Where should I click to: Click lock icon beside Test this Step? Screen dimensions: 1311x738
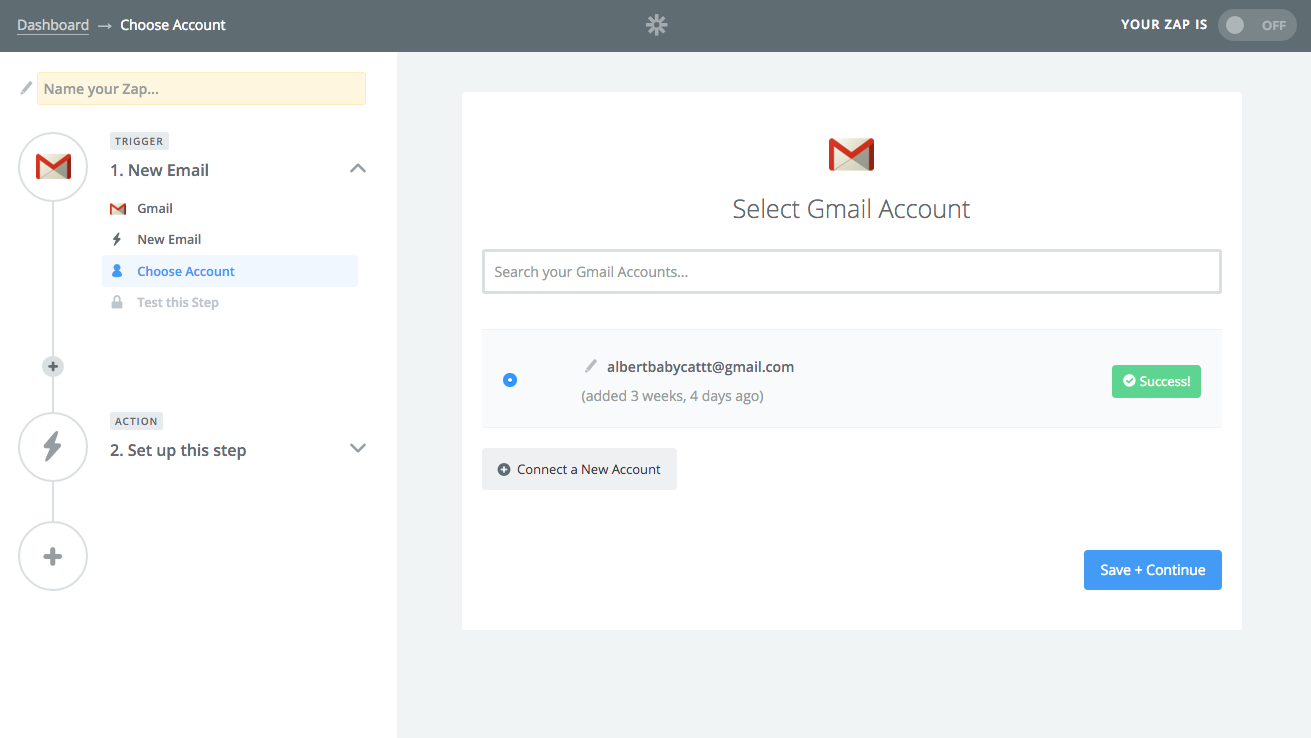coord(117,302)
